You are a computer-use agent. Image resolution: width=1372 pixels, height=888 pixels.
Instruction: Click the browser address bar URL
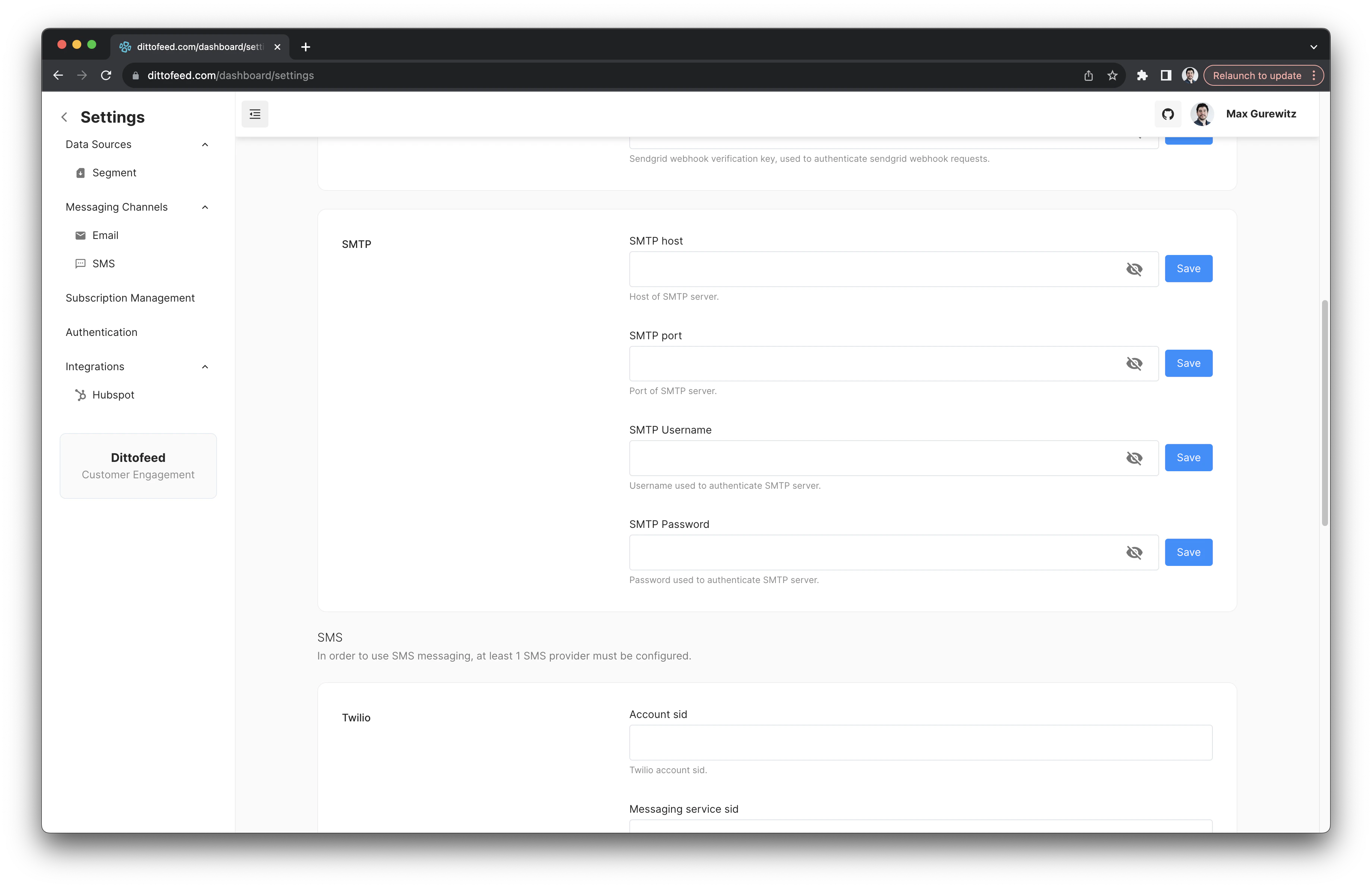pos(230,75)
